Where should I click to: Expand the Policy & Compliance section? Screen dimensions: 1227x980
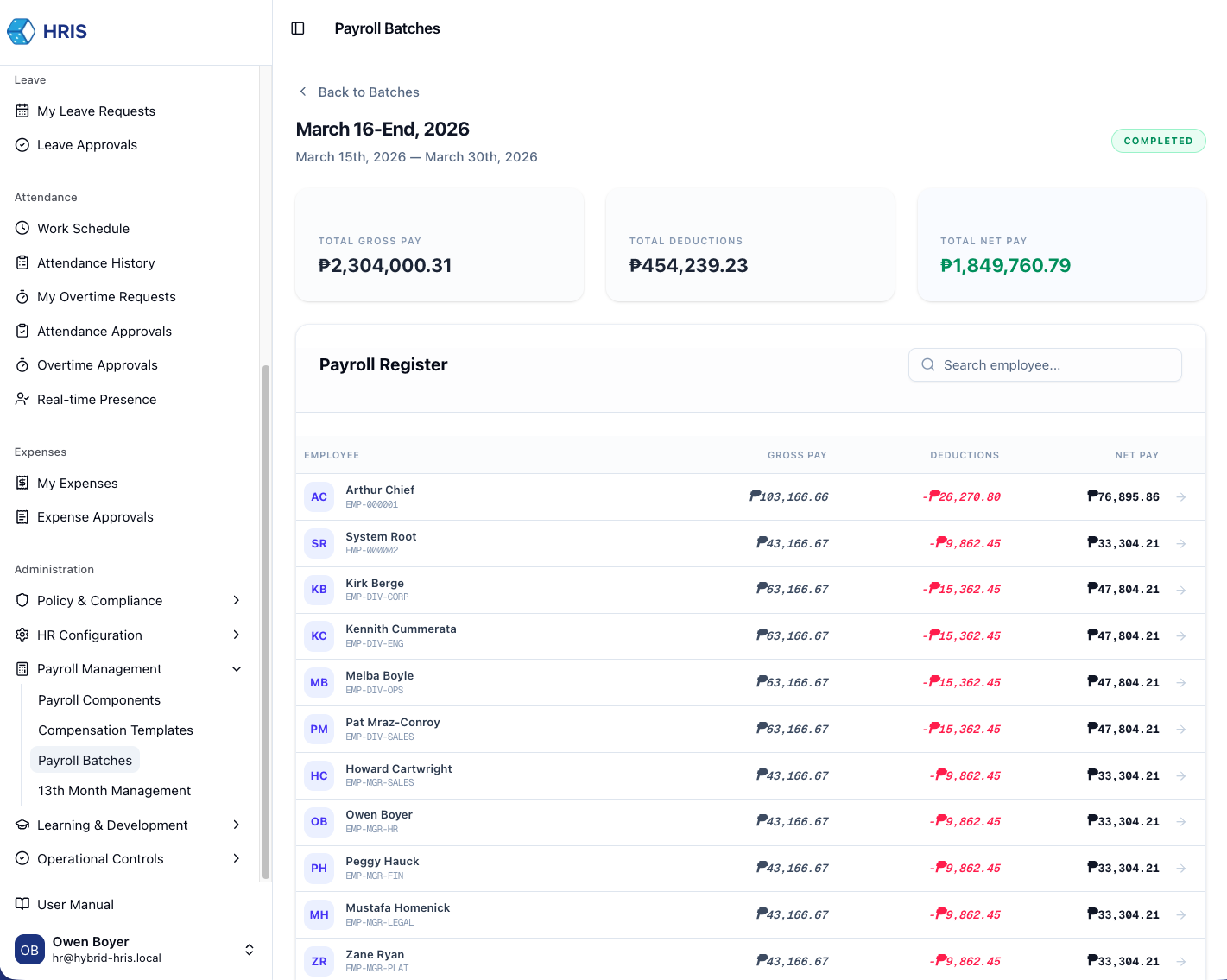click(236, 601)
